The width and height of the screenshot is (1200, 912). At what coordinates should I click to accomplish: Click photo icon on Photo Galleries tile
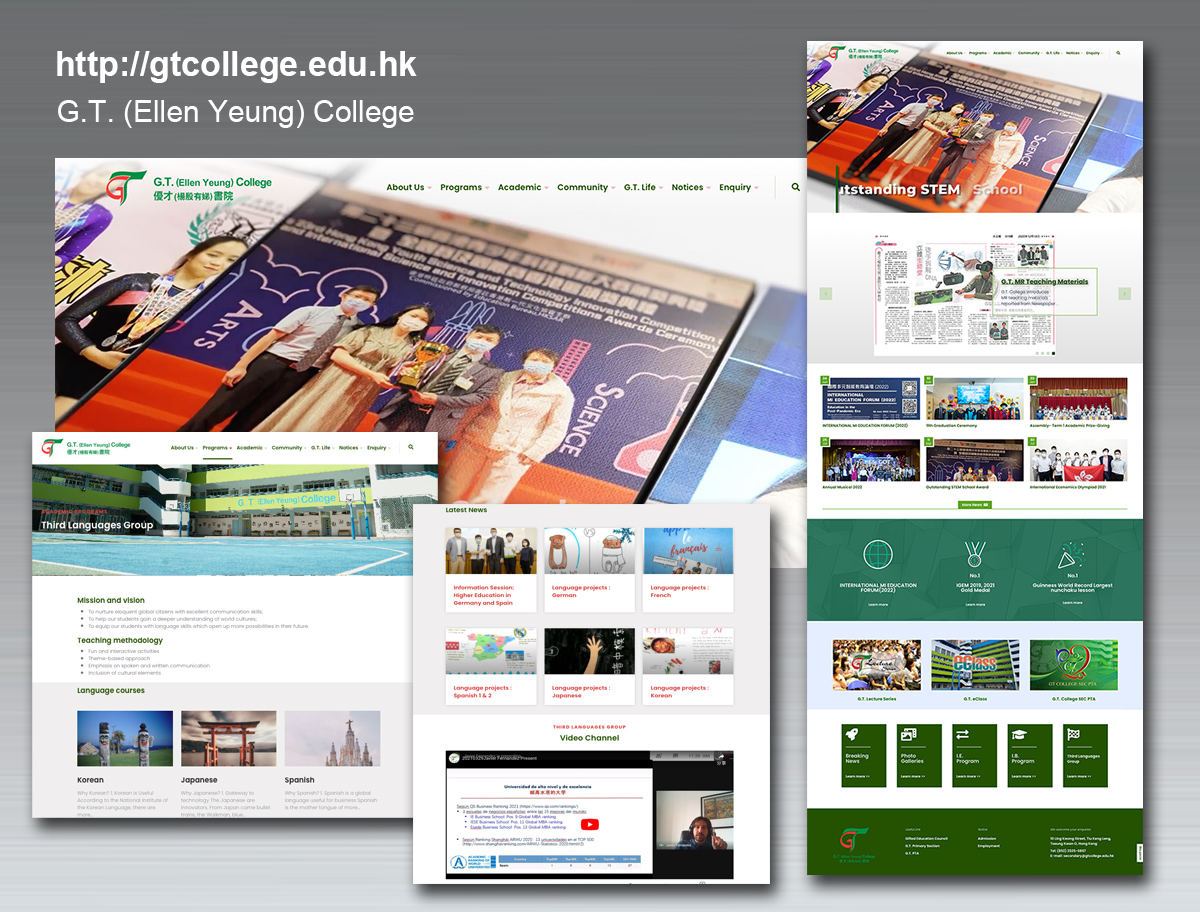point(907,735)
